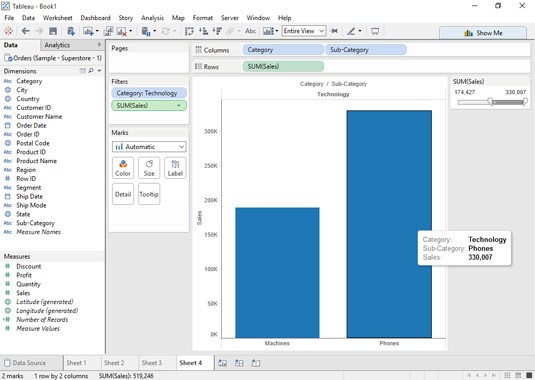Select the Category: Technology filter pill
Screen dimensions: 535x380
pyautogui.click(x=149, y=93)
